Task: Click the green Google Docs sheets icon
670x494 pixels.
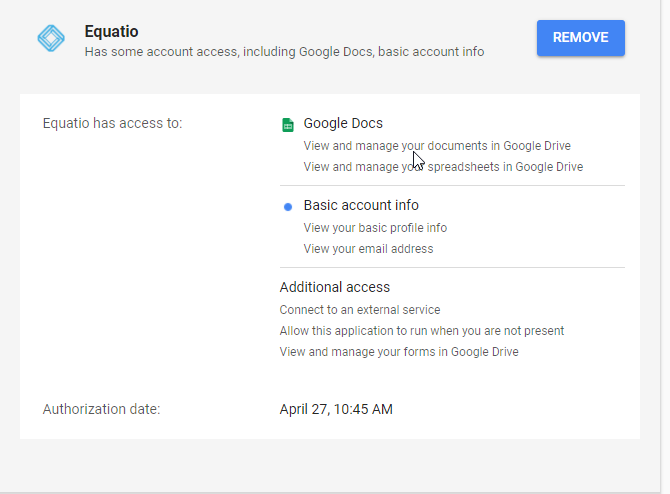Action: click(287, 124)
